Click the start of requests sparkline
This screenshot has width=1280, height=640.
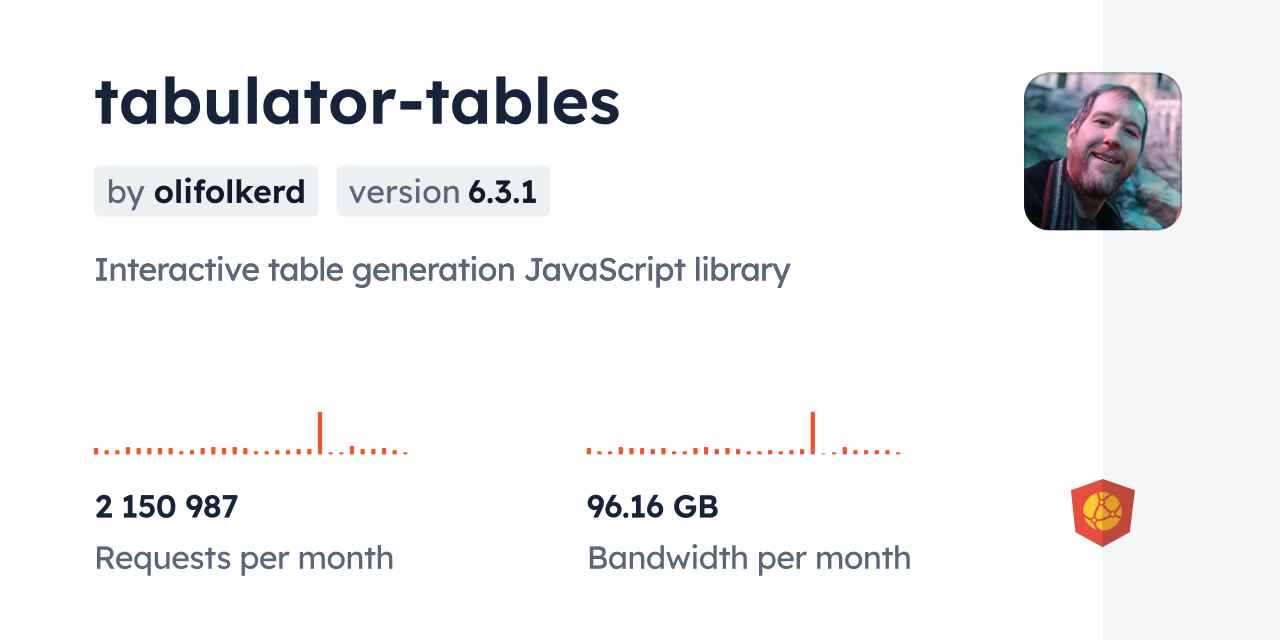[96, 451]
